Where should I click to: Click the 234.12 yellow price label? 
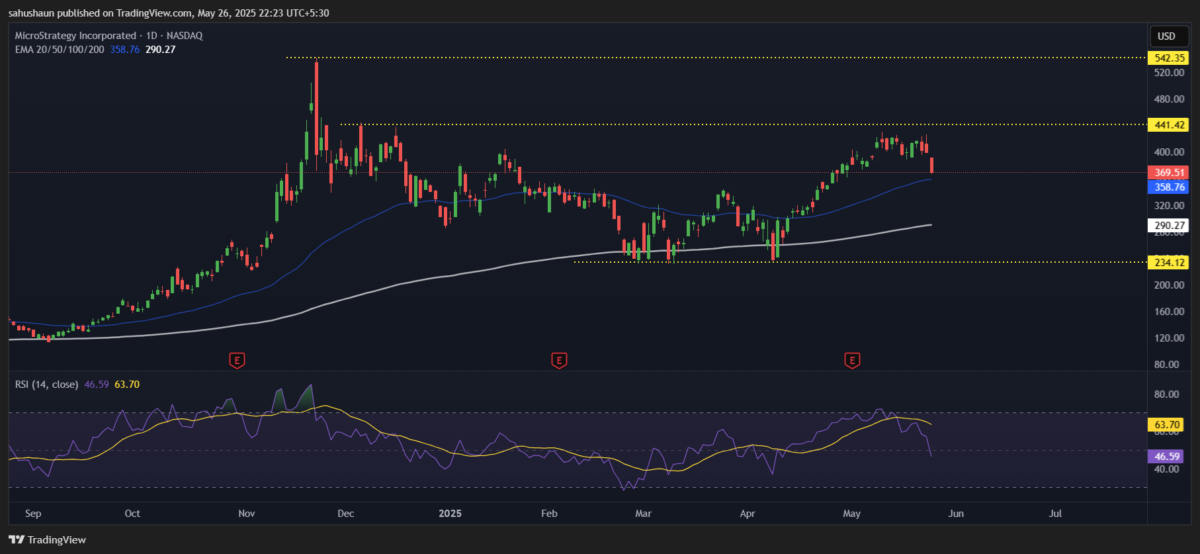[1169, 262]
